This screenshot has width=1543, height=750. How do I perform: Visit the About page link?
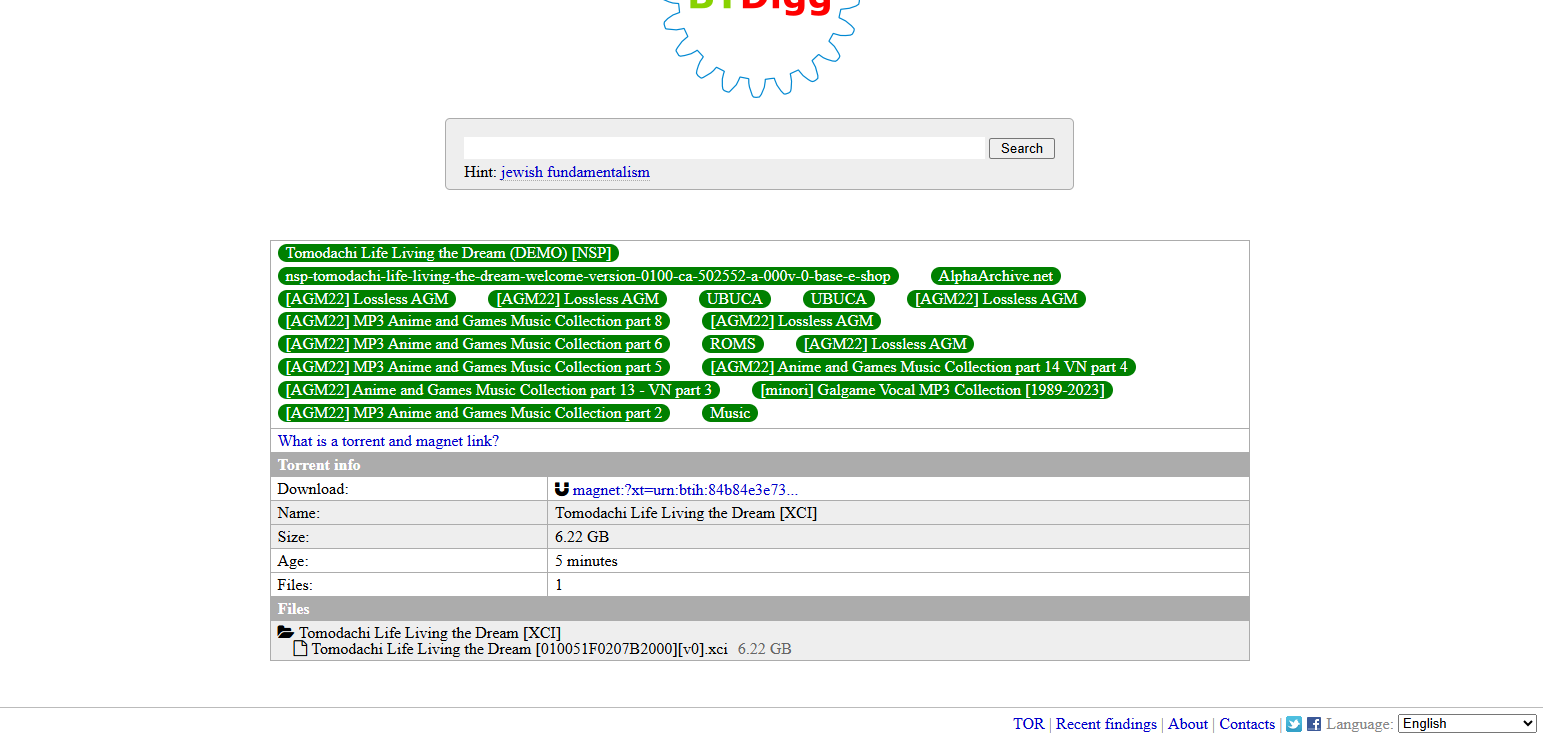point(1188,724)
